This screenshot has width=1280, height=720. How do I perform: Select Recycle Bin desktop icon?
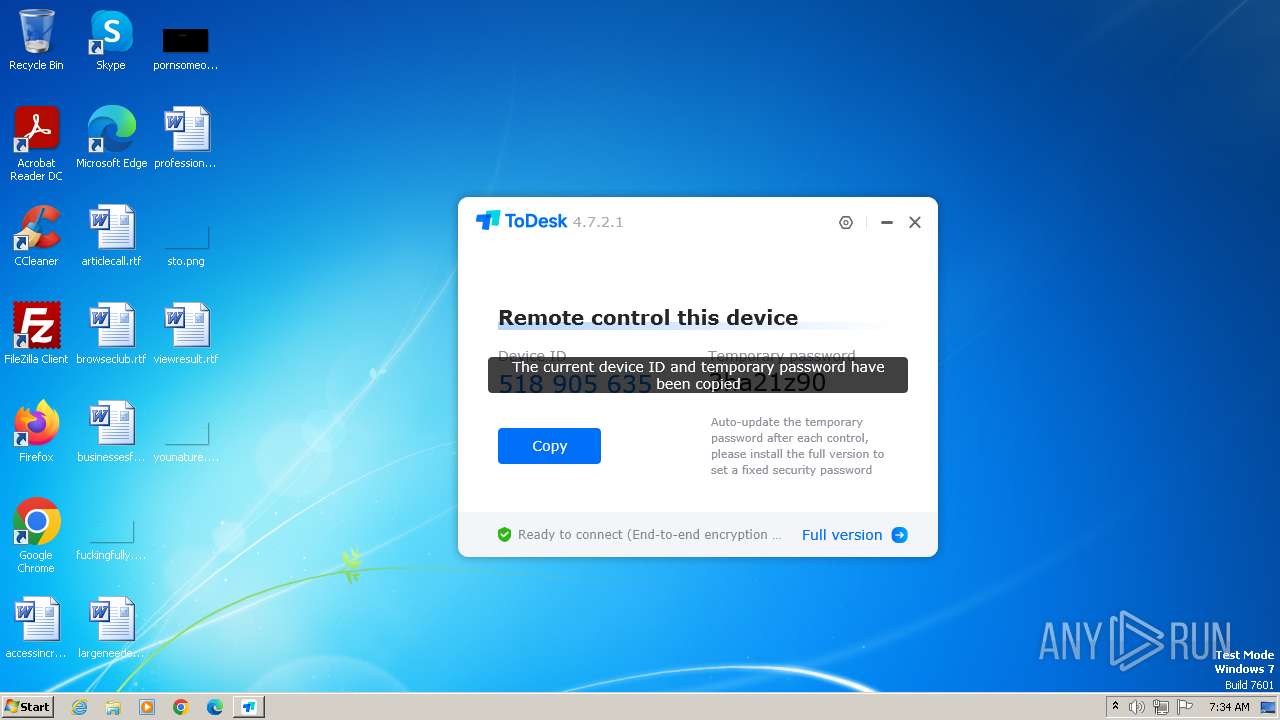point(36,40)
